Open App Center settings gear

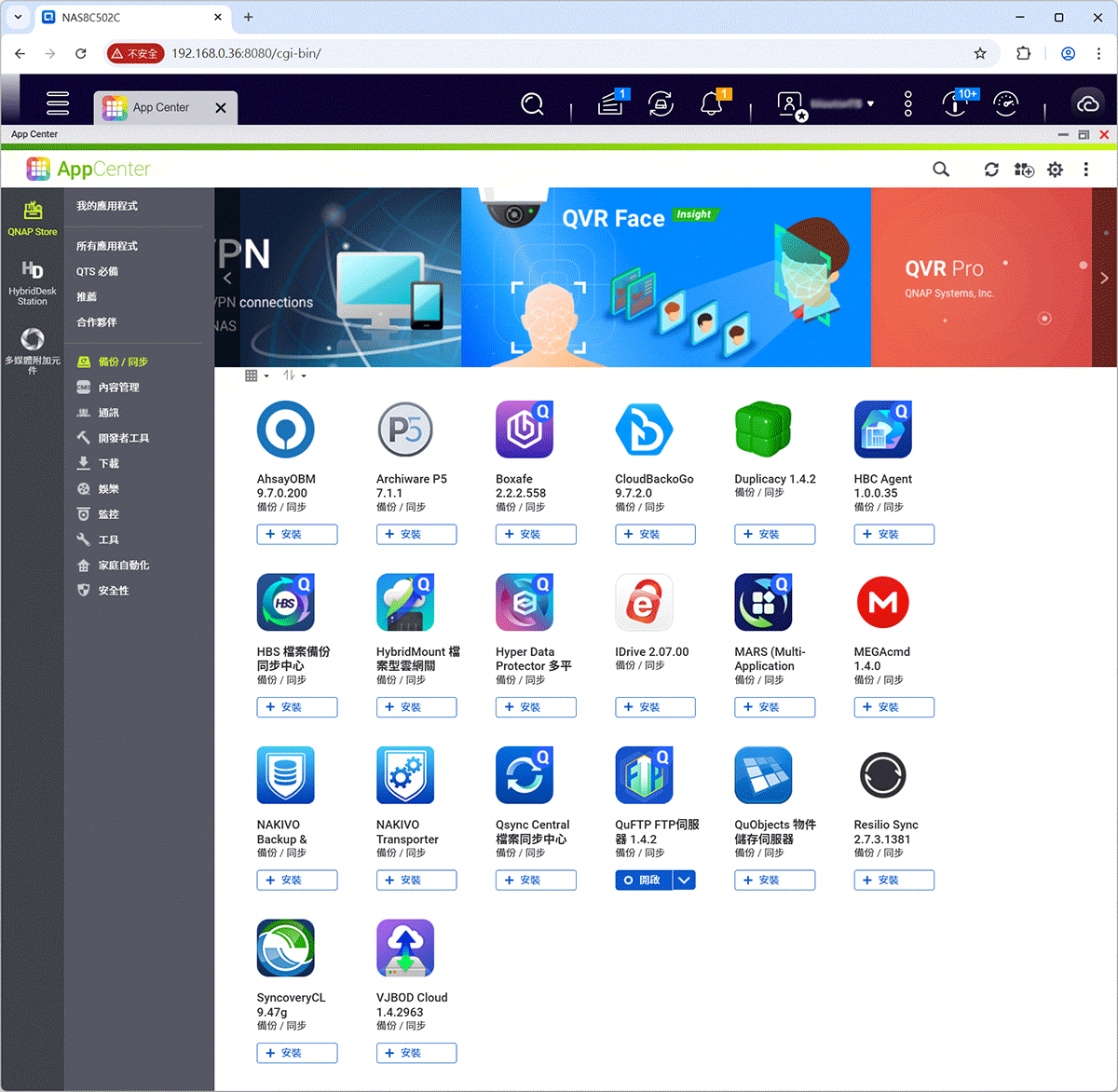pos(1055,170)
